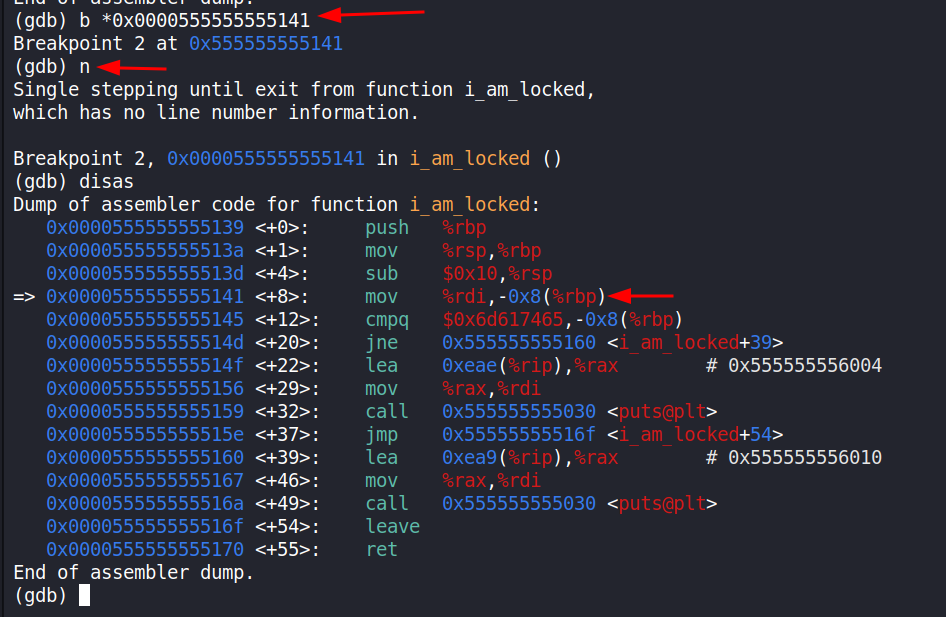The width and height of the screenshot is (946, 617).
Task: Click the terminal cursor at the last gdb prompt
Action: (84, 595)
